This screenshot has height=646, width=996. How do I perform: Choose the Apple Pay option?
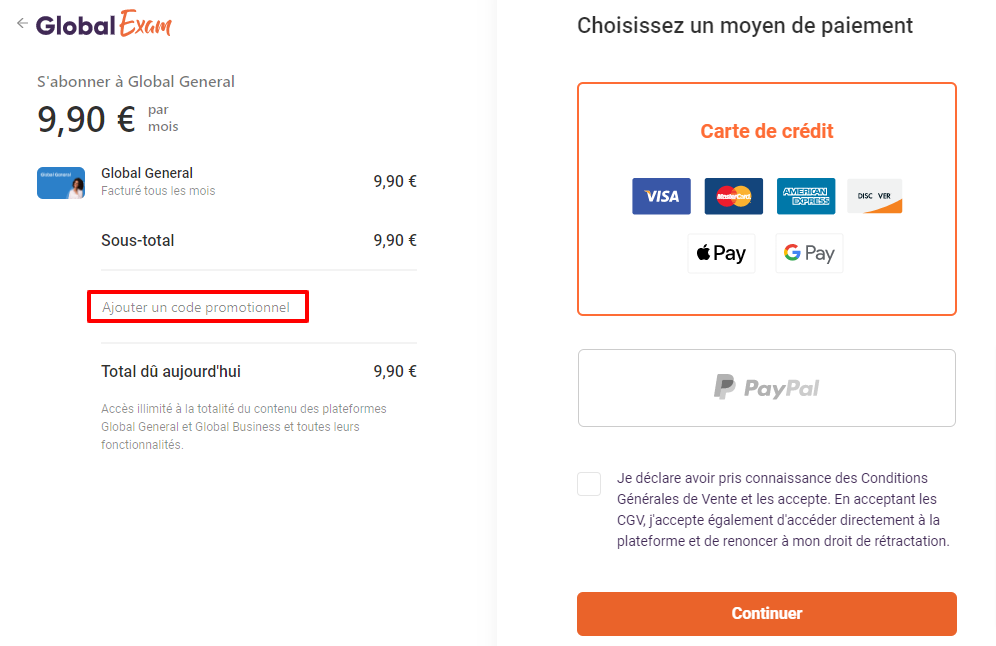click(721, 253)
